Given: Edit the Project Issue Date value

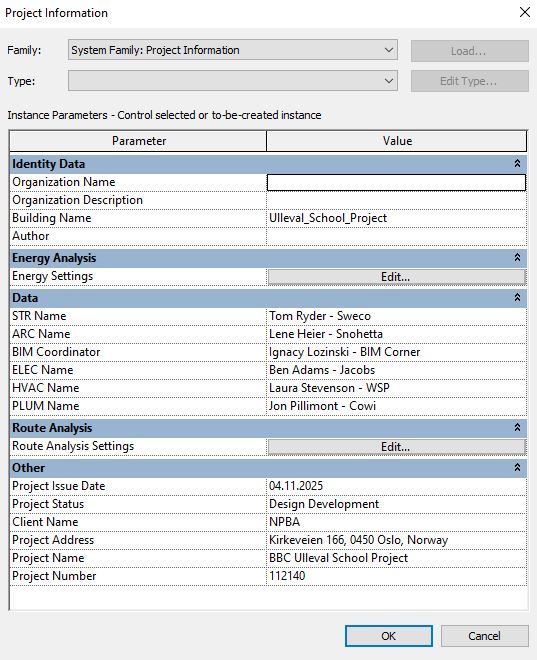Looking at the screenshot, I should (396, 486).
